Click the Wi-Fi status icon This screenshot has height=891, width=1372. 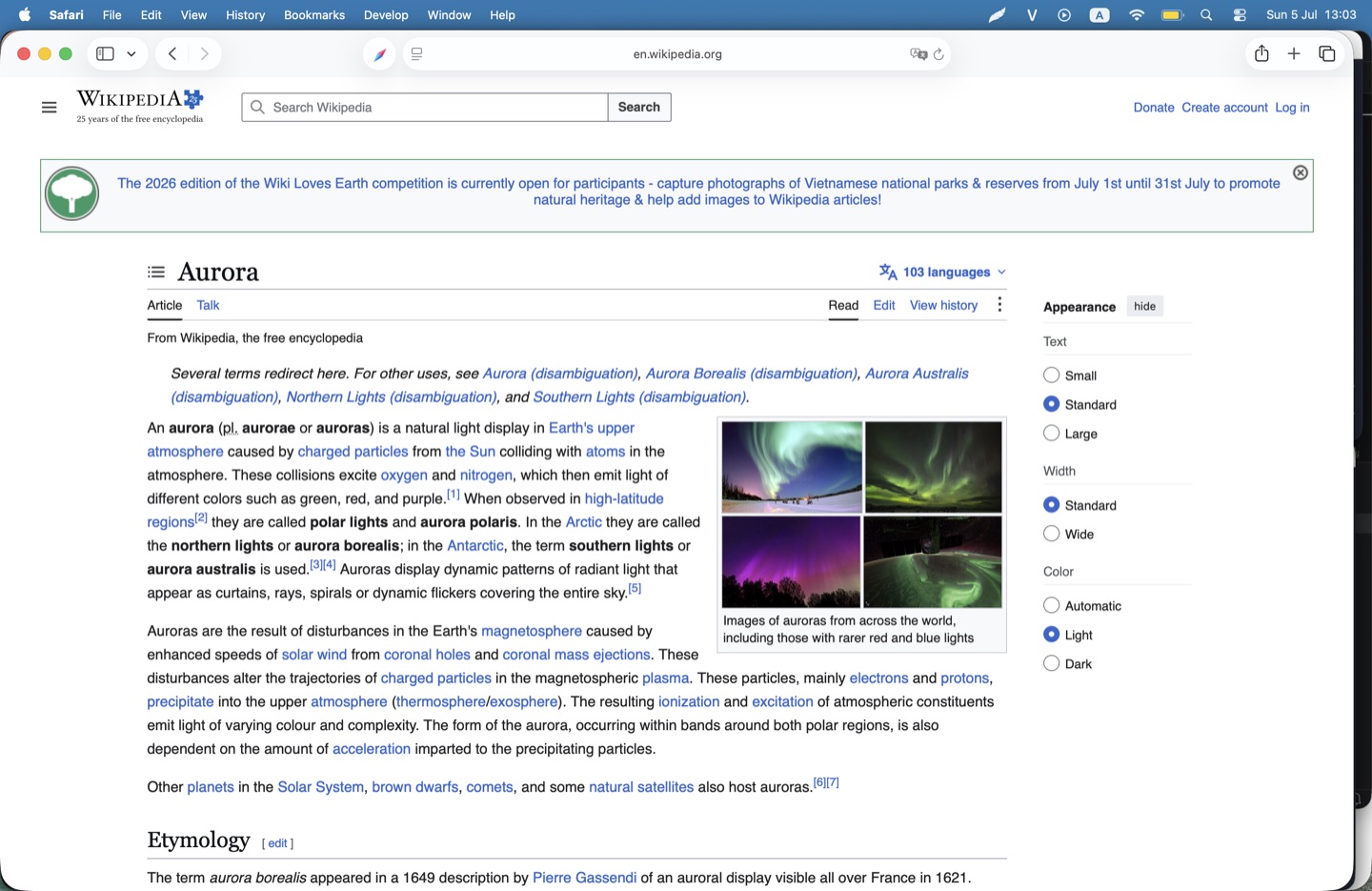click(1137, 14)
